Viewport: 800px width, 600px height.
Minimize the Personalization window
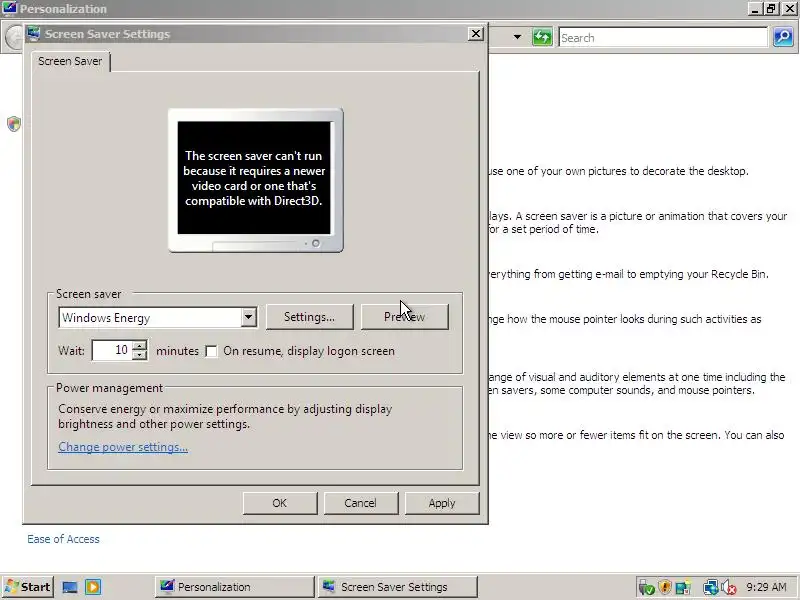coord(755,9)
